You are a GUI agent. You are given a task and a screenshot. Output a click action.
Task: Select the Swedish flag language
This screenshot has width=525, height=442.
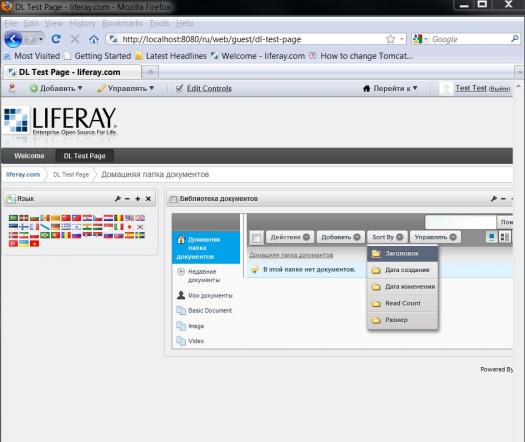(140, 235)
